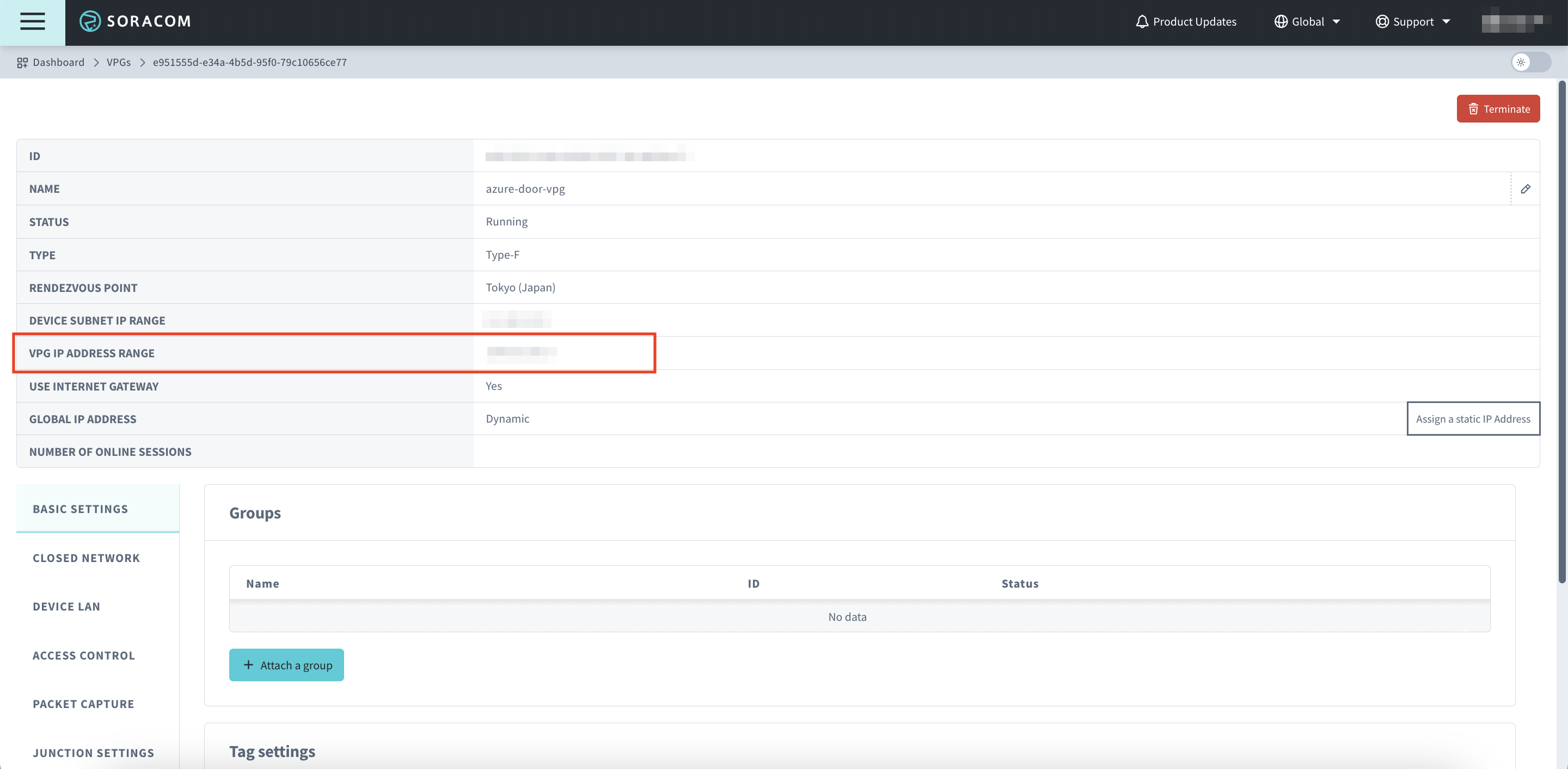Click the pencil icon to edit name
Screen dimensions: 1568x769
point(1525,189)
